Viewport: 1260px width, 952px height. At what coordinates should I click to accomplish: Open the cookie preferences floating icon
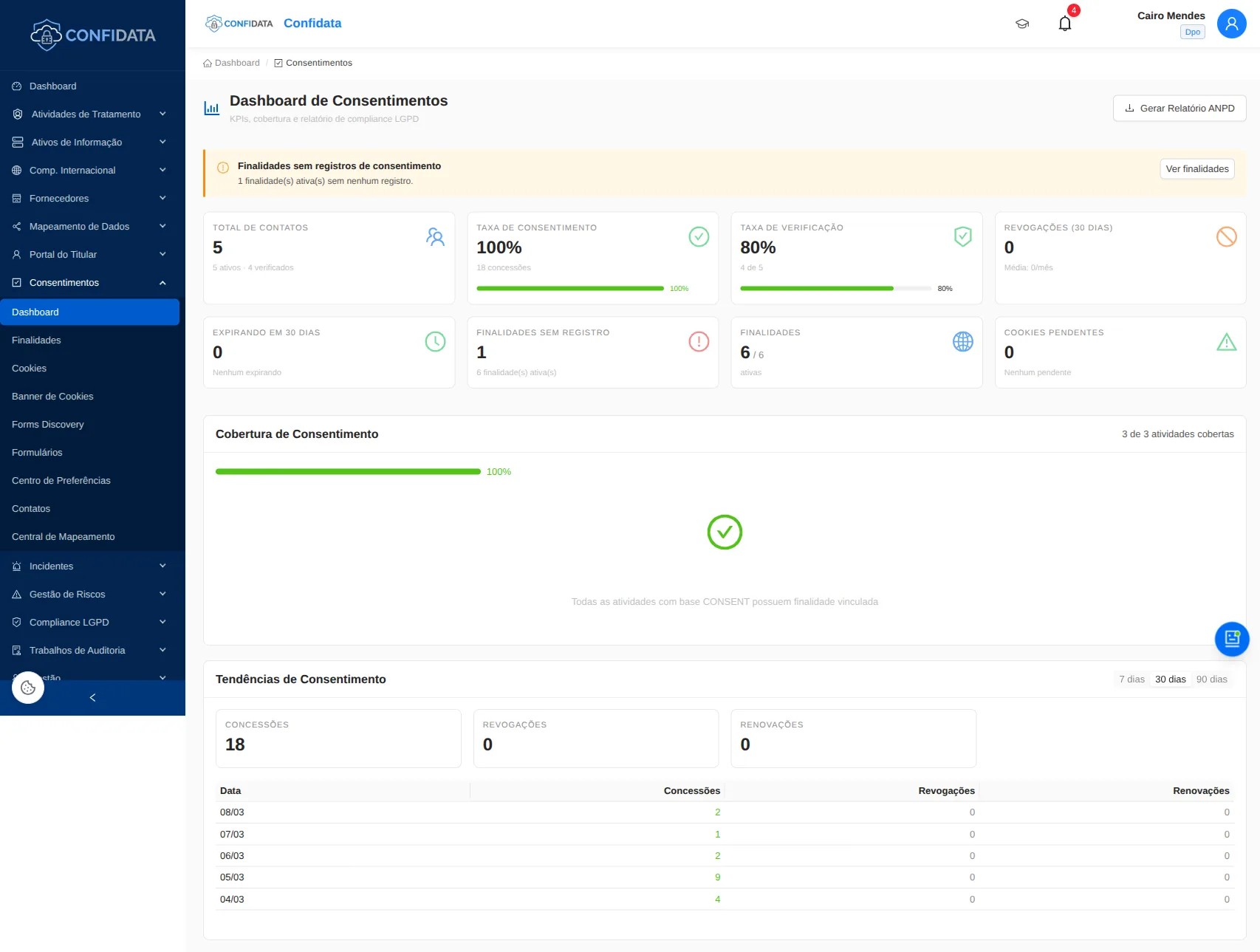coord(28,688)
